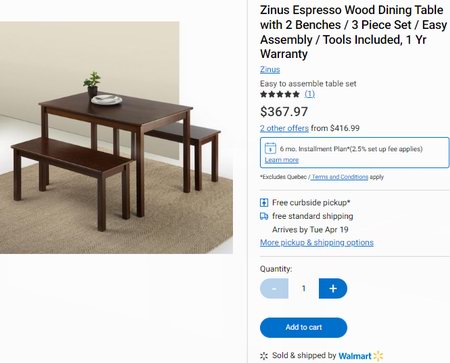Click the Walmart spark logo icon
The width and height of the screenshot is (450, 363).
click(x=378, y=356)
